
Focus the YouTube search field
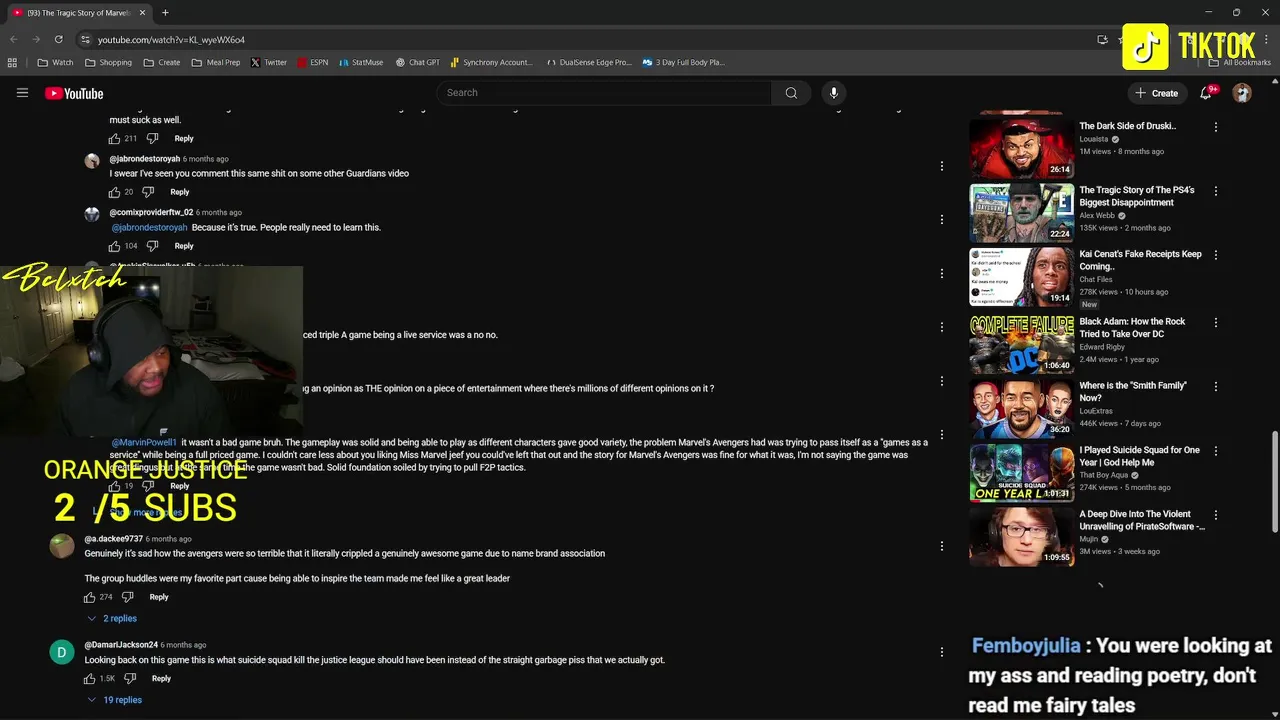pyautogui.click(x=604, y=93)
